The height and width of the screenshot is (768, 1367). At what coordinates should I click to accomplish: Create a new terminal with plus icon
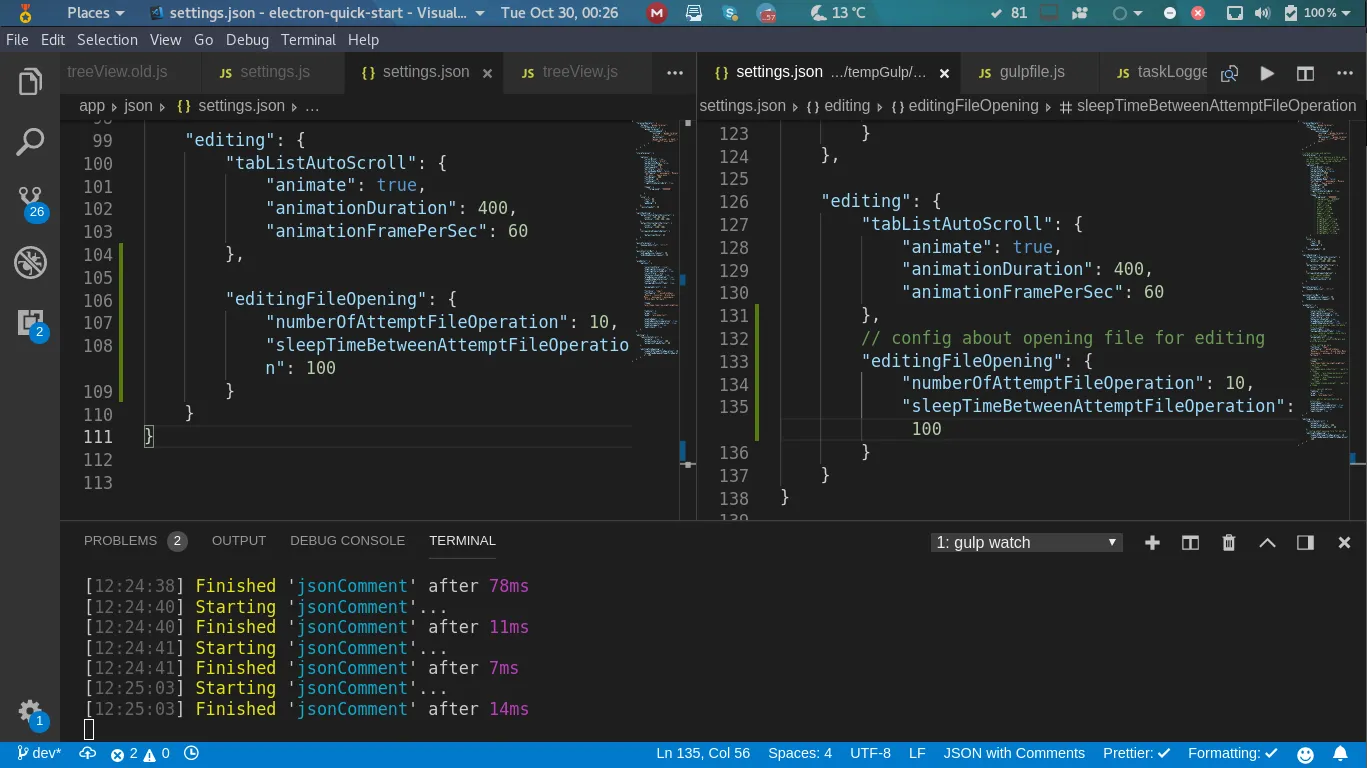[x=1152, y=543]
